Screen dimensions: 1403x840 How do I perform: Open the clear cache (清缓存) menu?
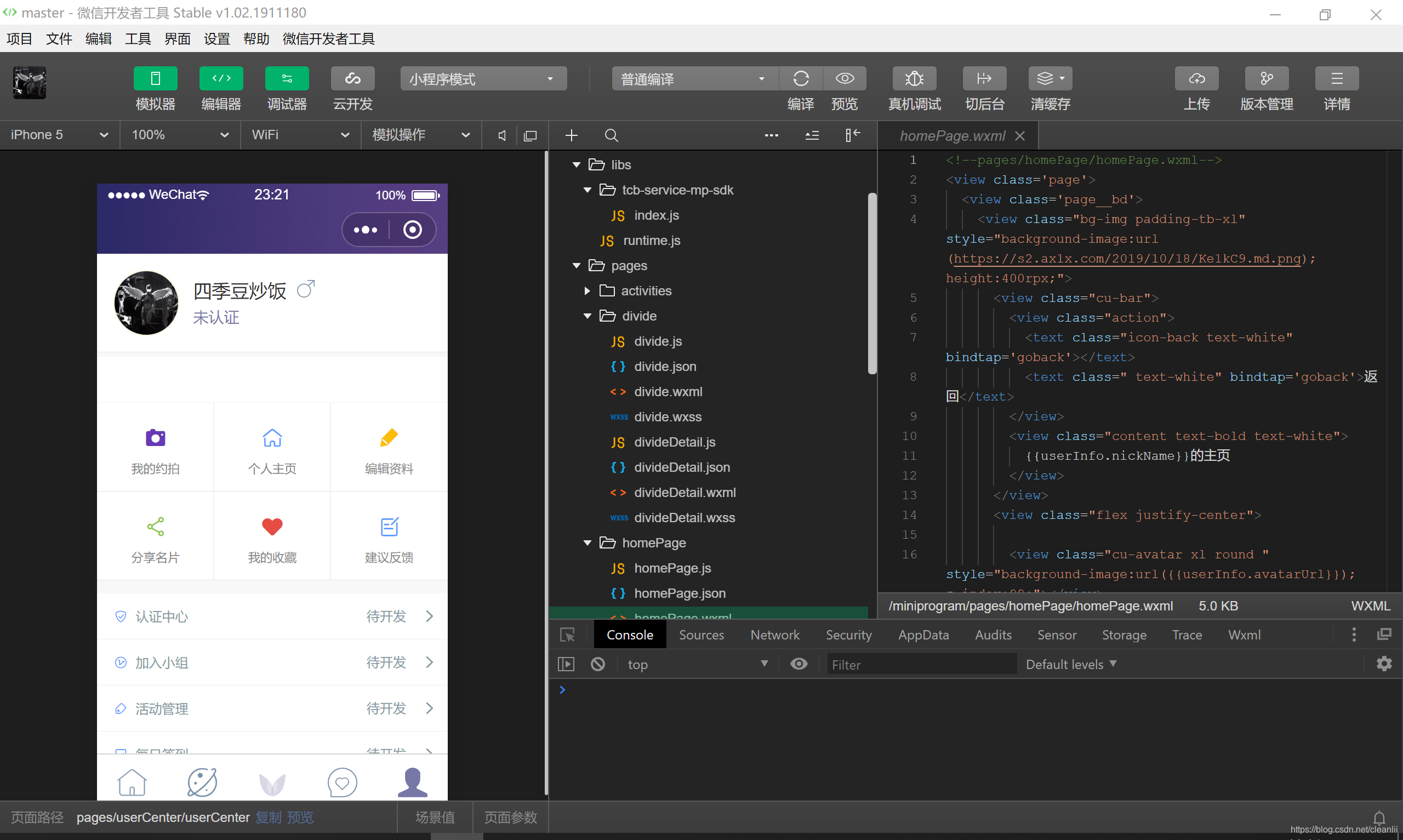(x=1051, y=78)
